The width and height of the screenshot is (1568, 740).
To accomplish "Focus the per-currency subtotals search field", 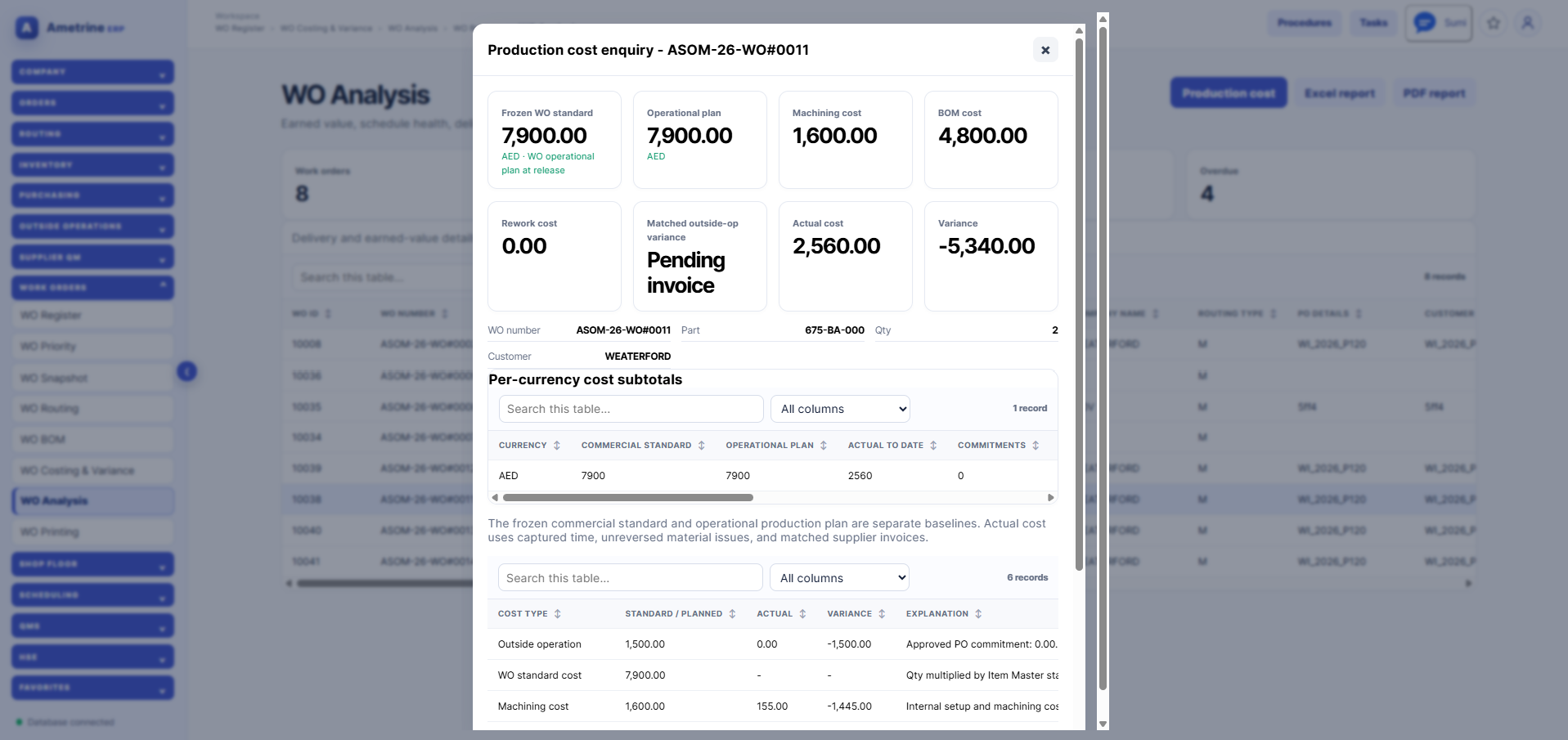I will (631, 409).
